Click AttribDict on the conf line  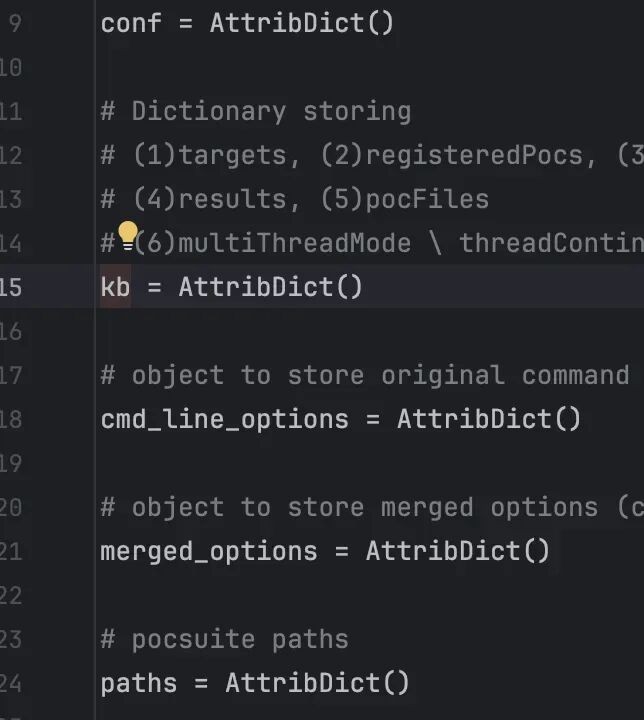tap(287, 23)
